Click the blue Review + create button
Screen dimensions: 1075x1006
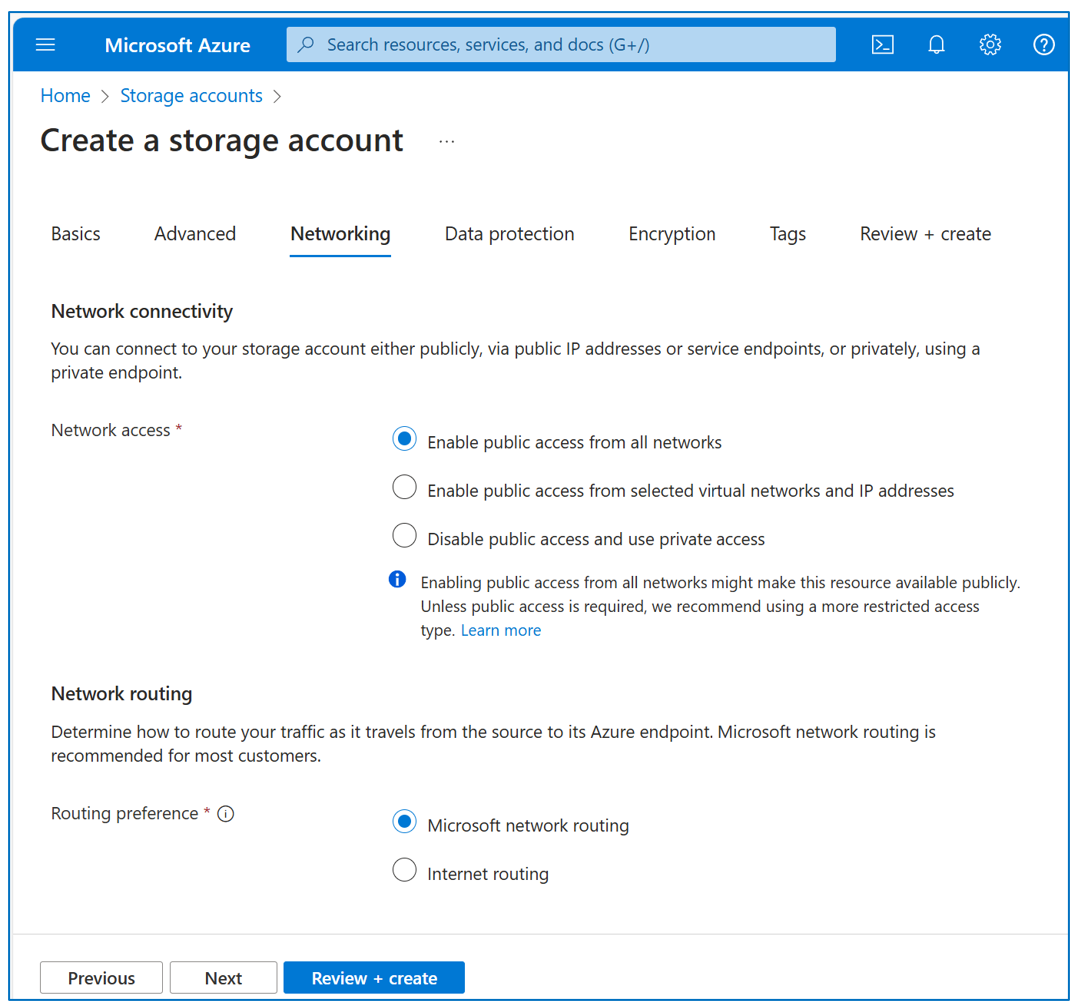374,978
